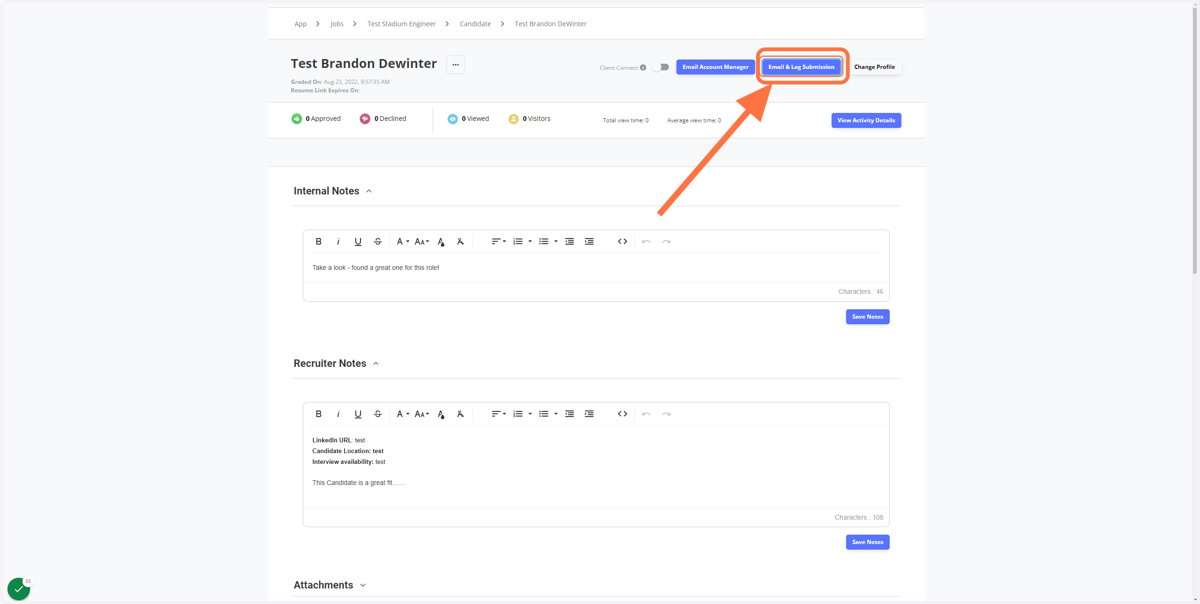The image size is (1200, 604).
Task: Increase indent in Internal Notes toolbar
Action: coord(589,242)
